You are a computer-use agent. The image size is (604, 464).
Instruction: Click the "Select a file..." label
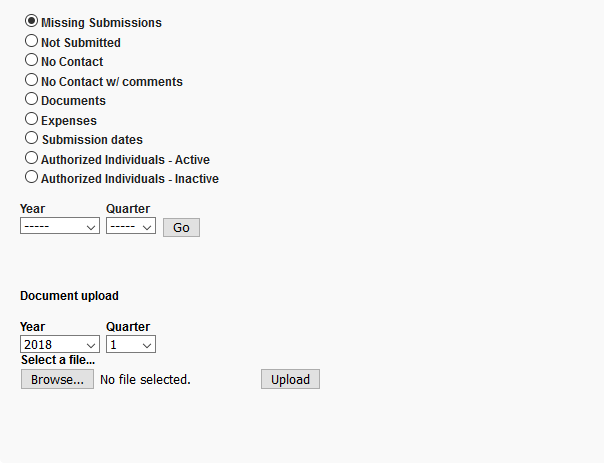pos(58,360)
